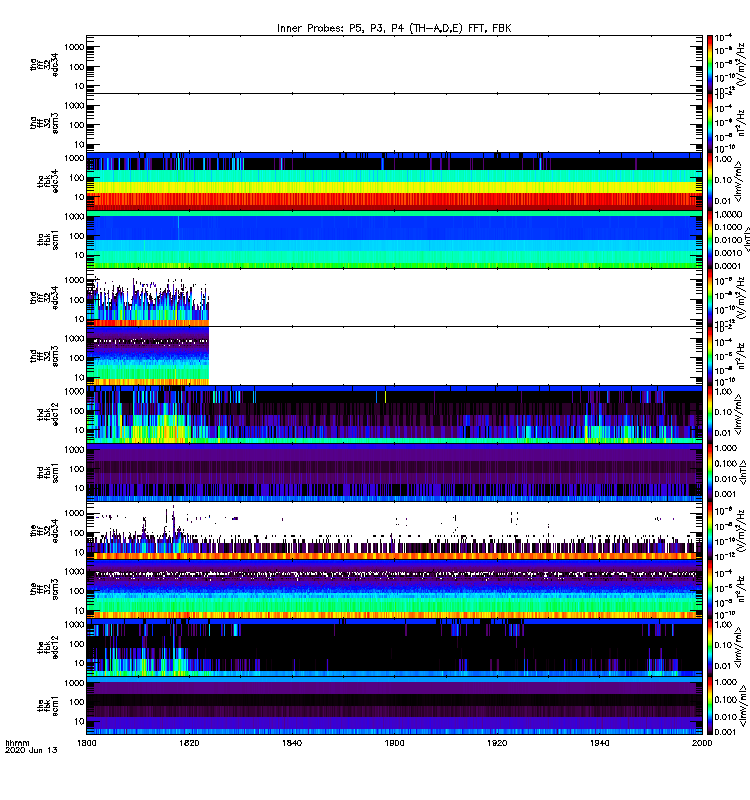Select the 'thd fff 32 scm3' panel label

[x=44, y=356]
